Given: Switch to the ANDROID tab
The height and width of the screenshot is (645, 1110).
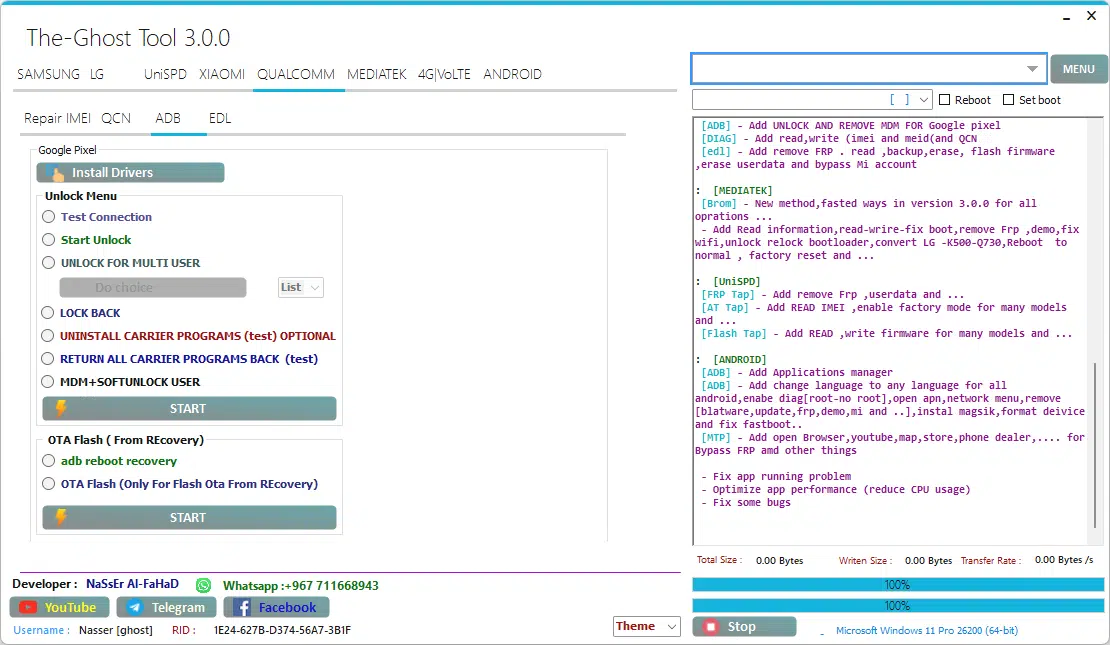Looking at the screenshot, I should point(513,74).
